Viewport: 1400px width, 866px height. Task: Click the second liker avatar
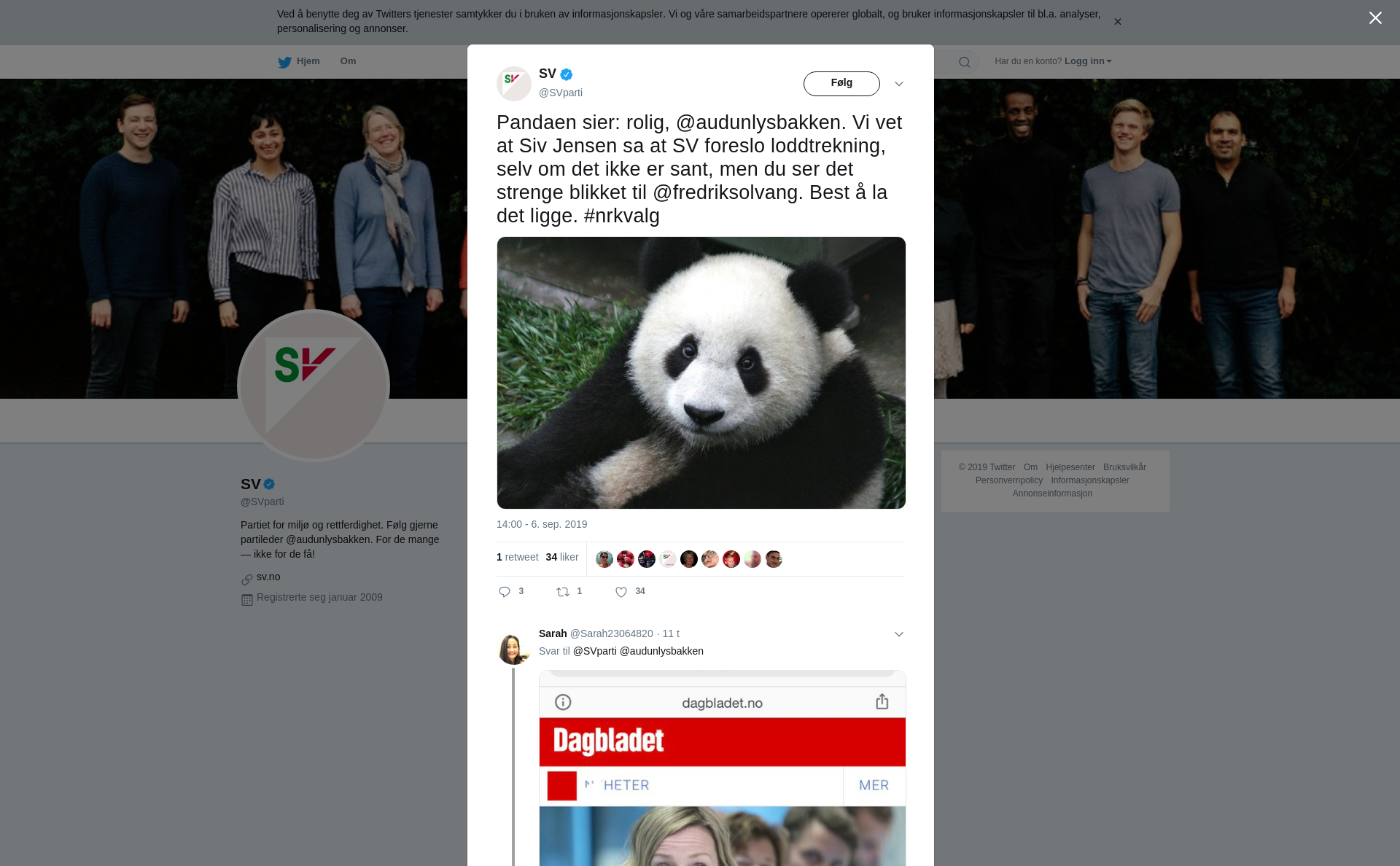[626, 559]
